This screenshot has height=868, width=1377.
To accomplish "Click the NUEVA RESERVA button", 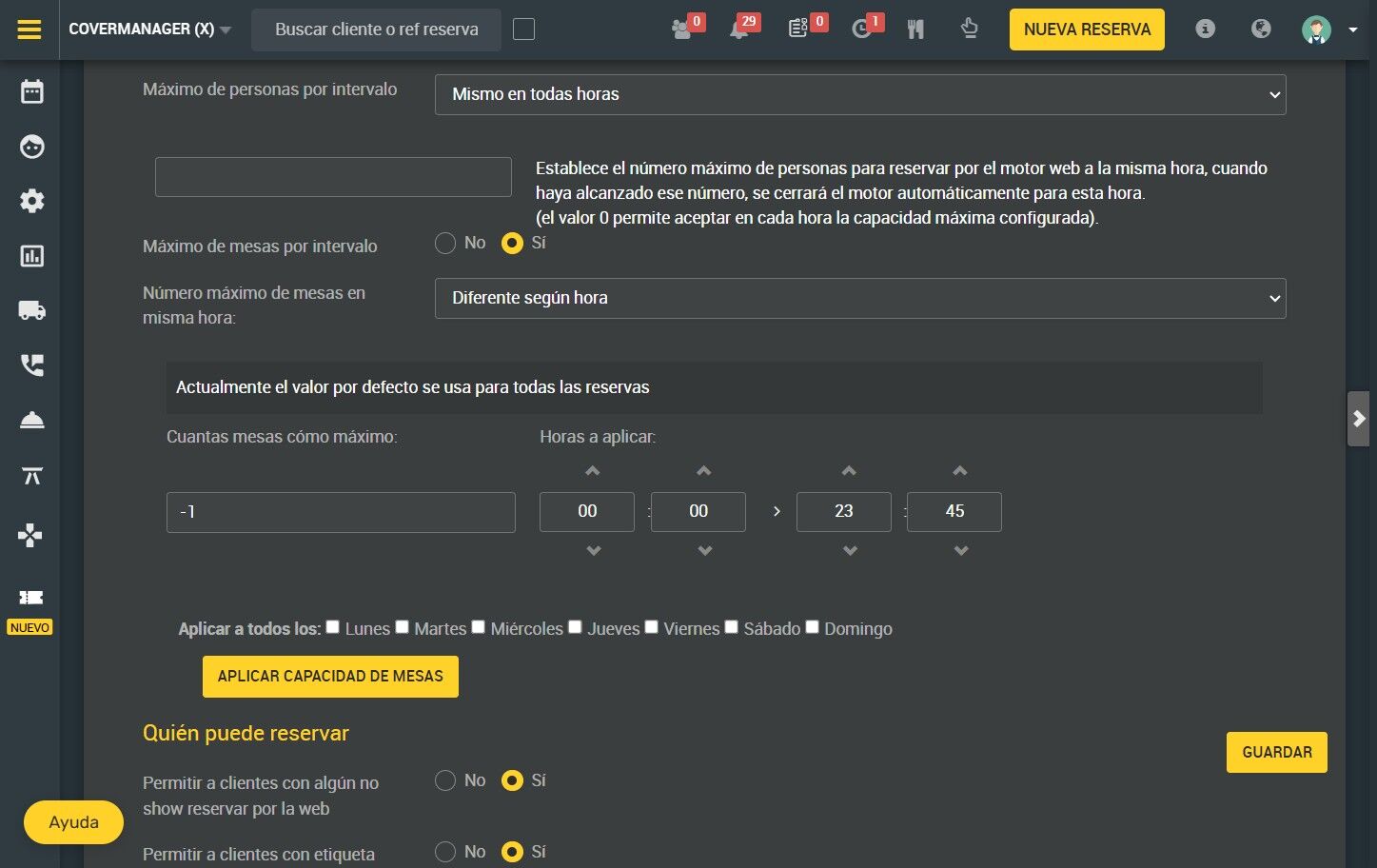I will pos(1087,30).
